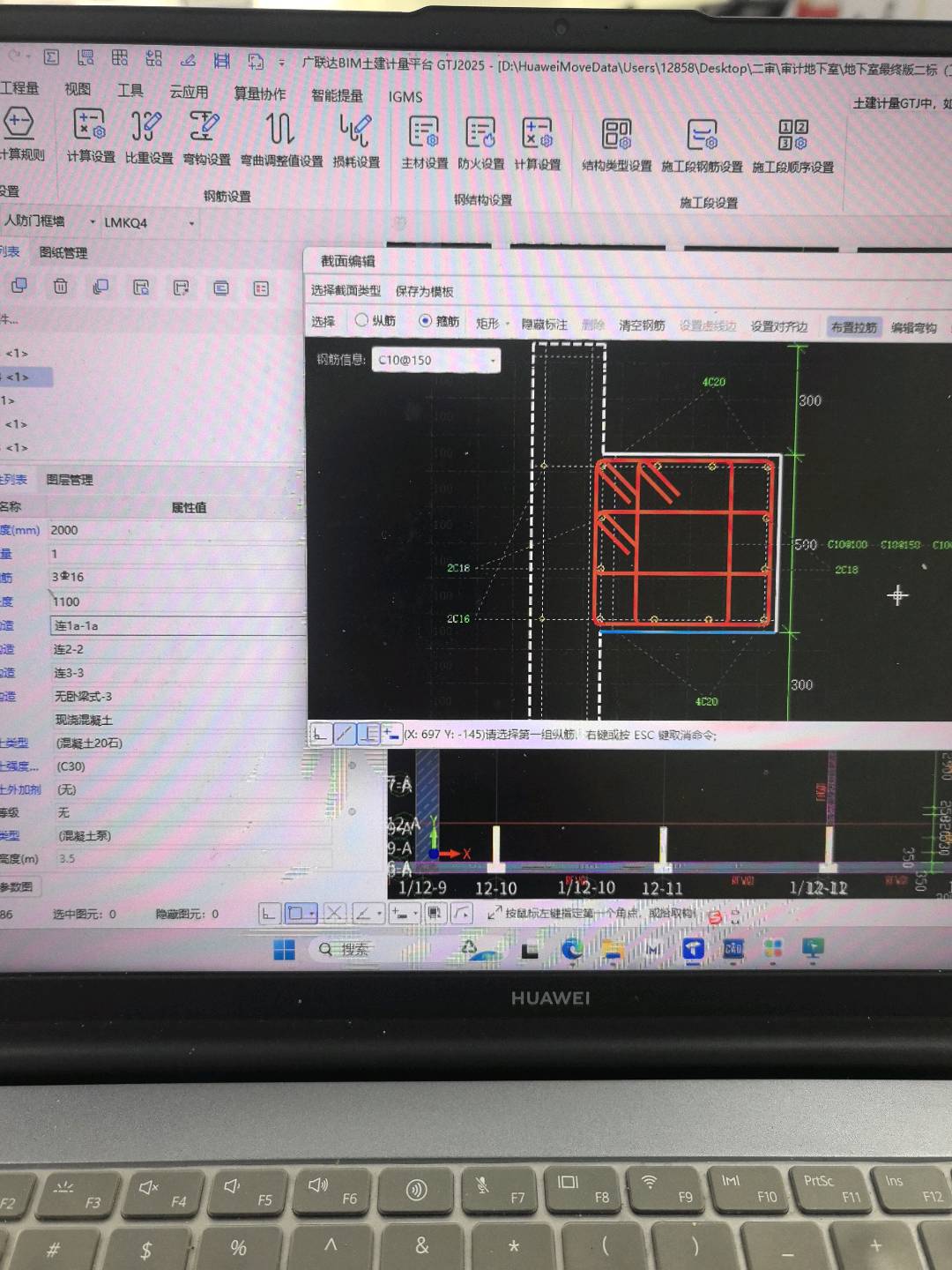Open 施工段顺序设置
Viewport: 952px width, 1270px height.
(793, 146)
